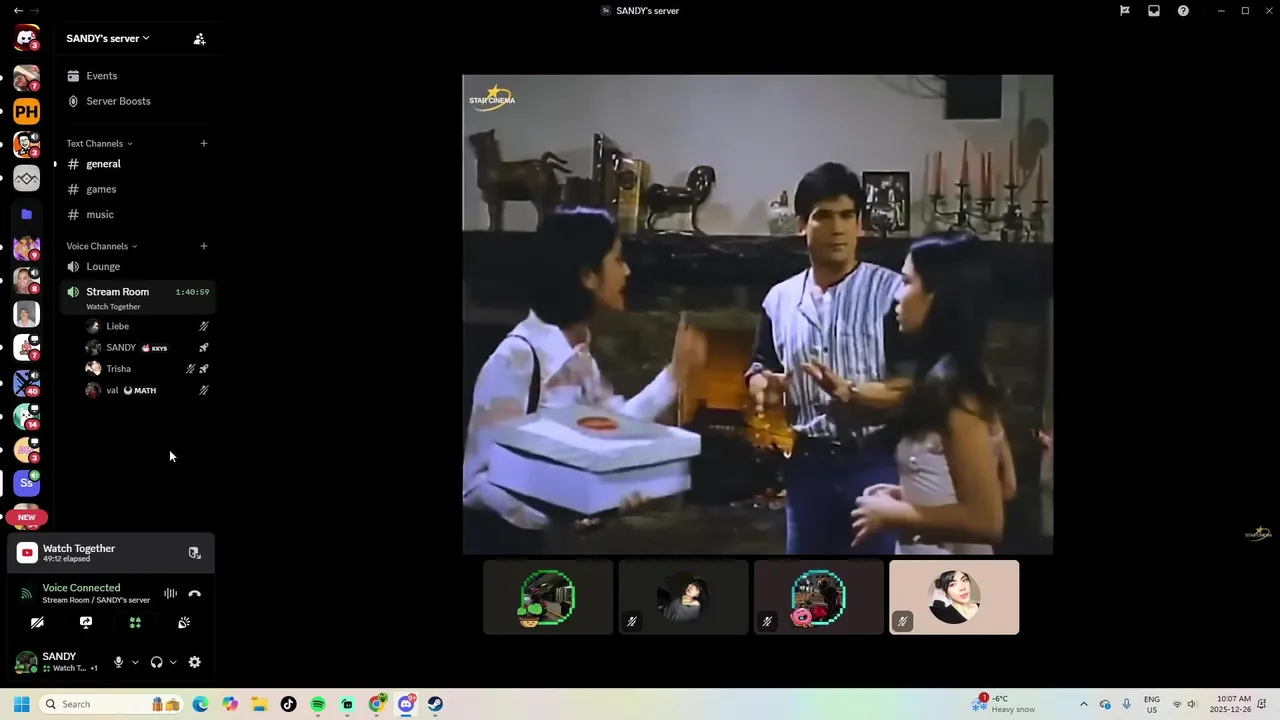
Task: Click the muted mic icon beside Liebe
Action: (x=204, y=326)
